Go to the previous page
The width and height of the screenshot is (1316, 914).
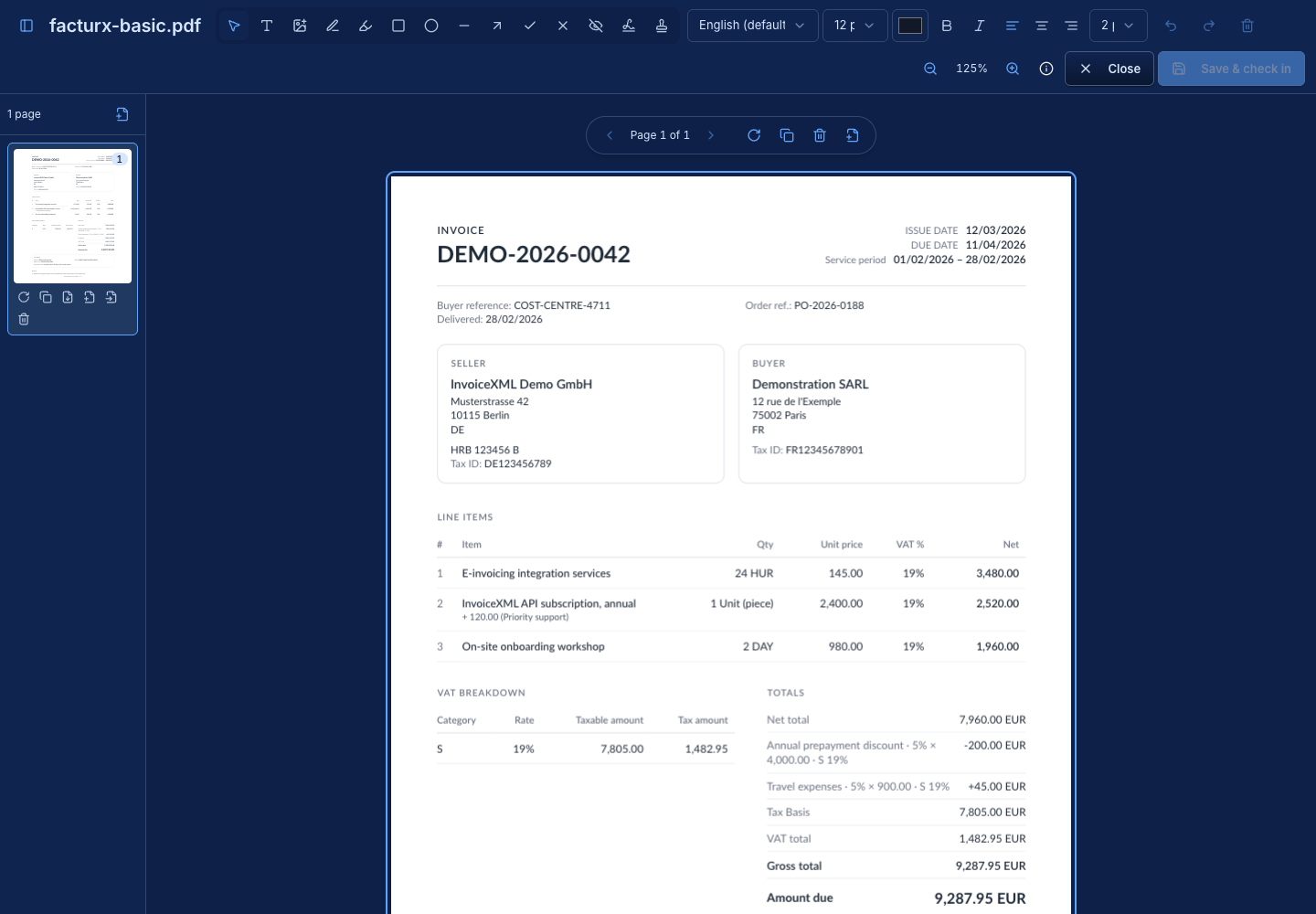pos(610,135)
